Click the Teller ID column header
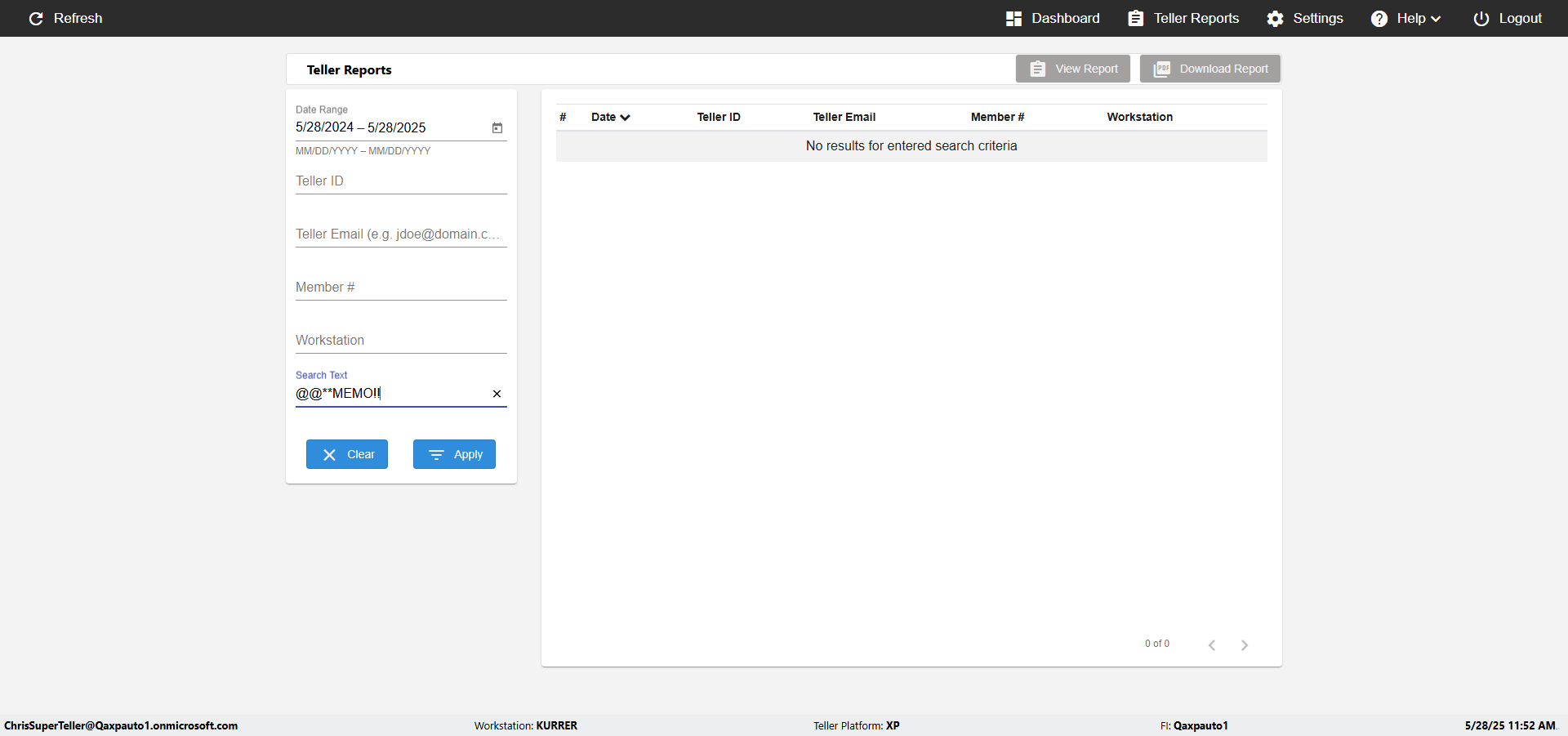 pos(719,117)
